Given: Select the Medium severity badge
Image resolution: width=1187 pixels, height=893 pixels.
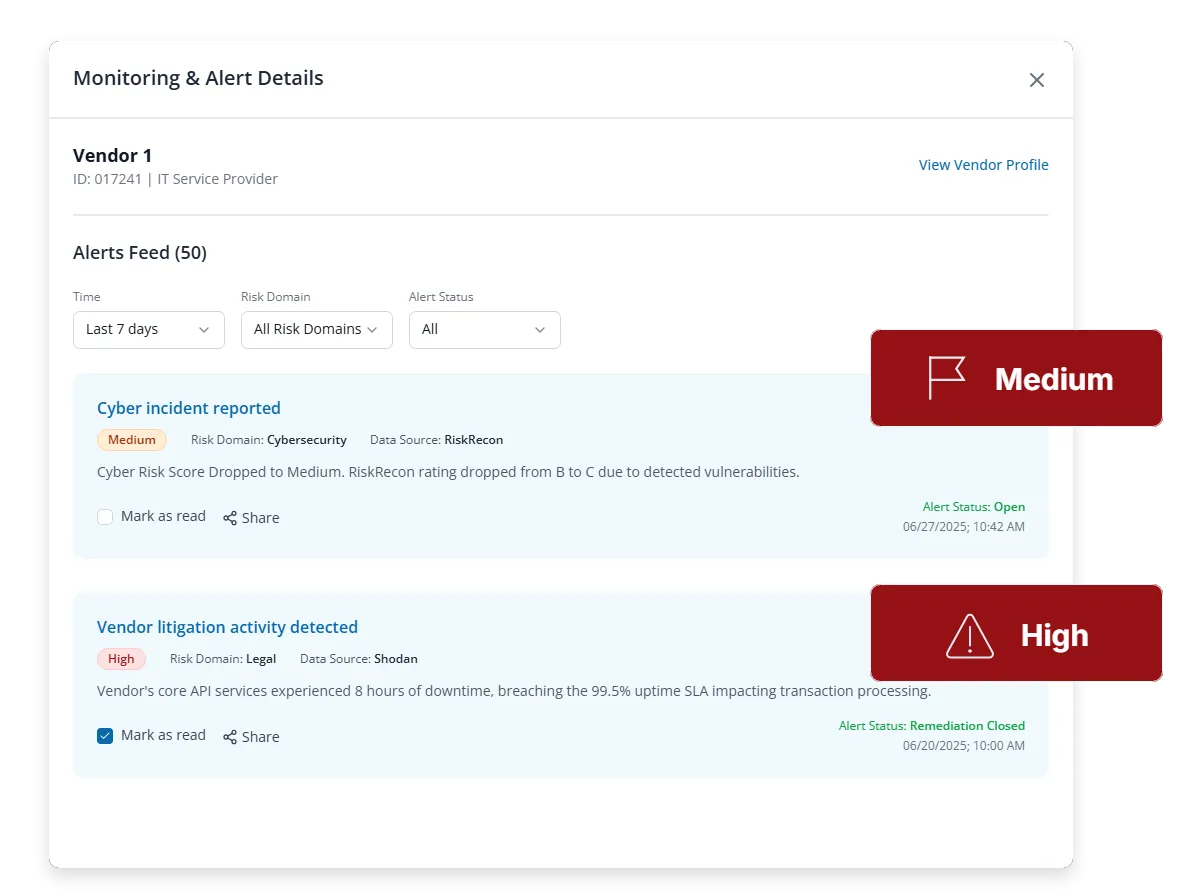Looking at the screenshot, I should (132, 440).
